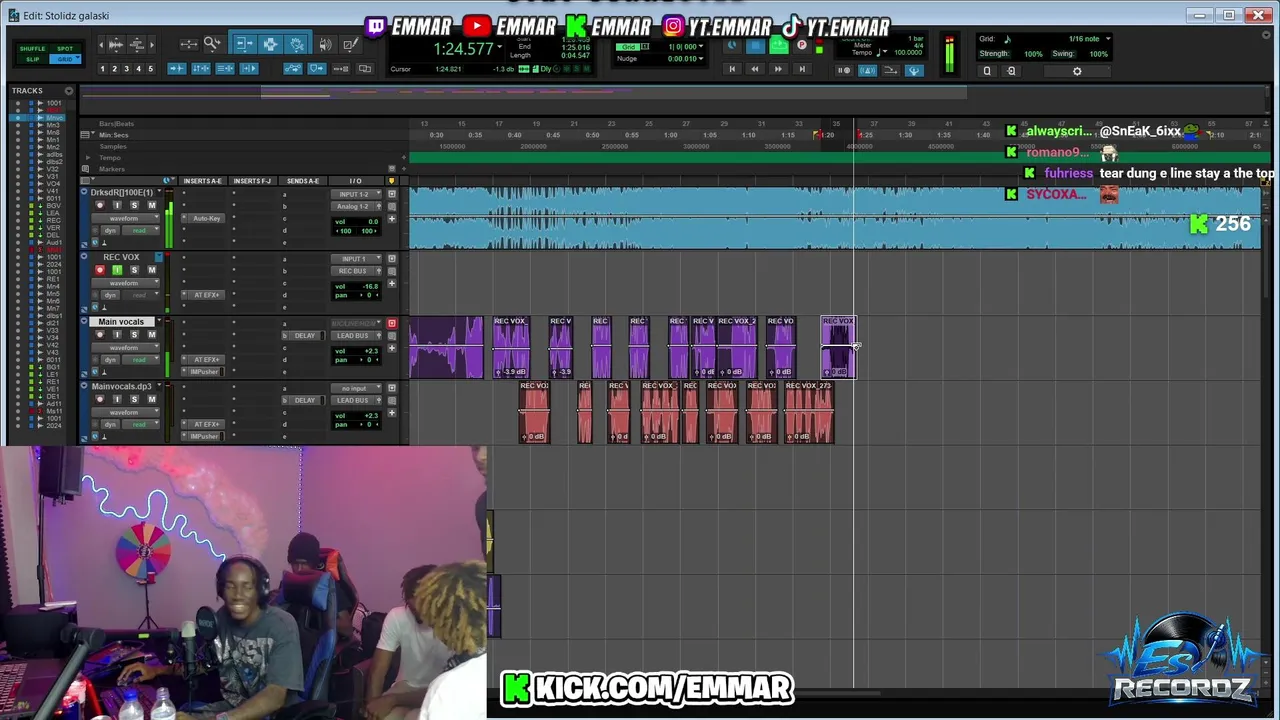
Task: Zoom in horizontally with right arrow
Action: tap(152, 45)
